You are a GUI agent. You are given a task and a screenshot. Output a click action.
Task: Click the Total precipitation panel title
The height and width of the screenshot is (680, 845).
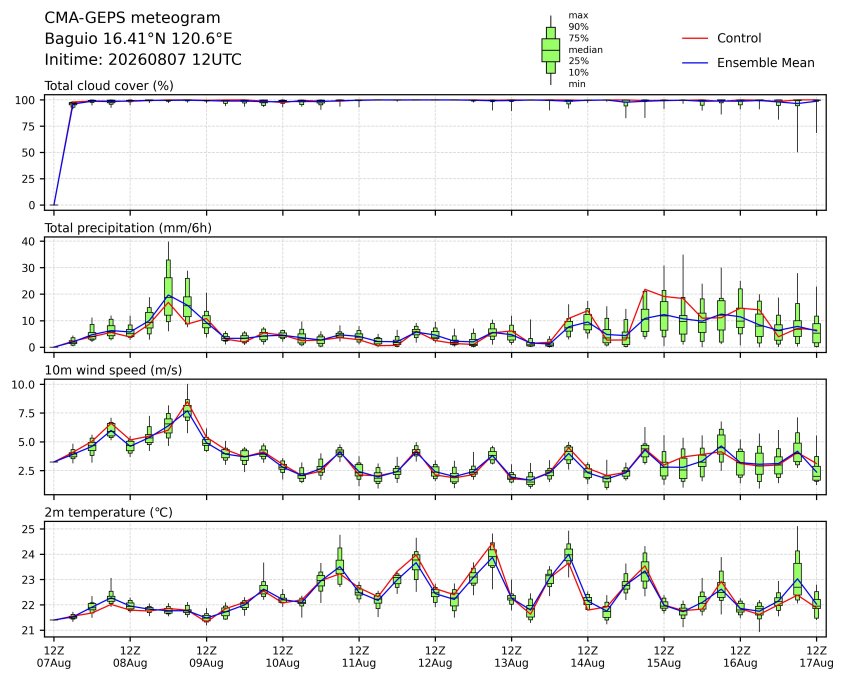128,228
